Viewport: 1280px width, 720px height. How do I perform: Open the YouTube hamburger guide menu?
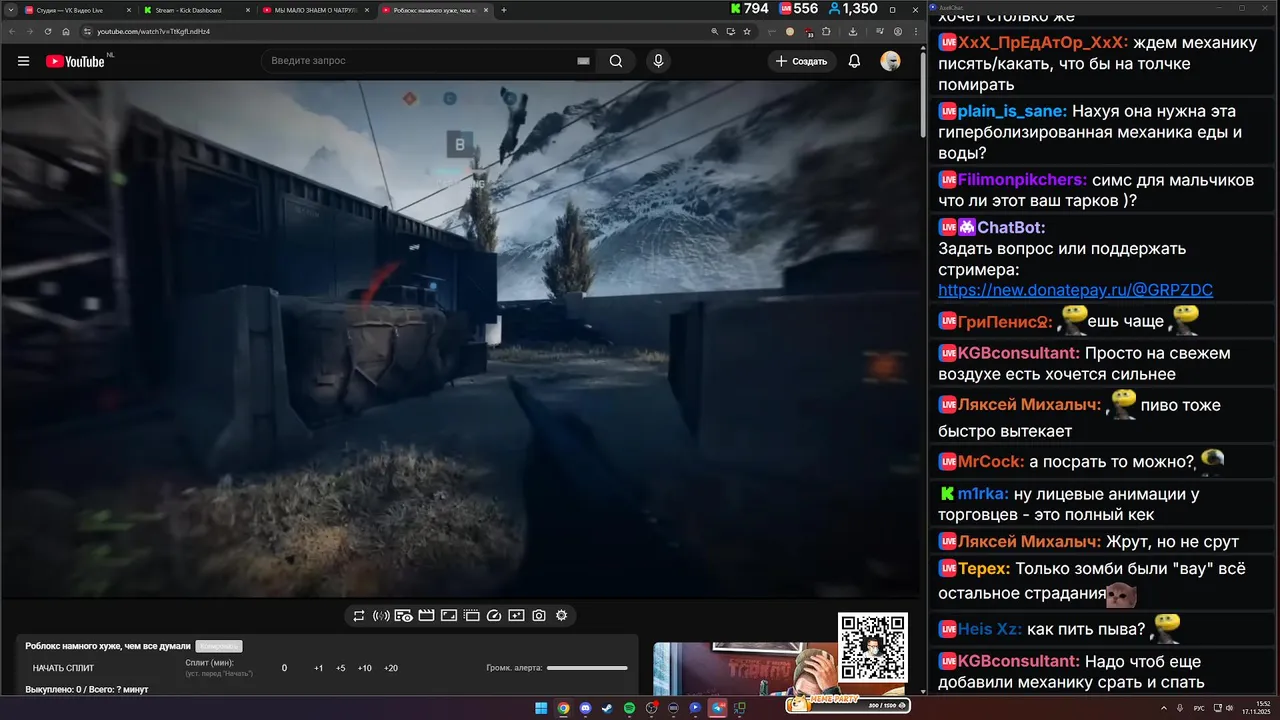[x=23, y=61]
